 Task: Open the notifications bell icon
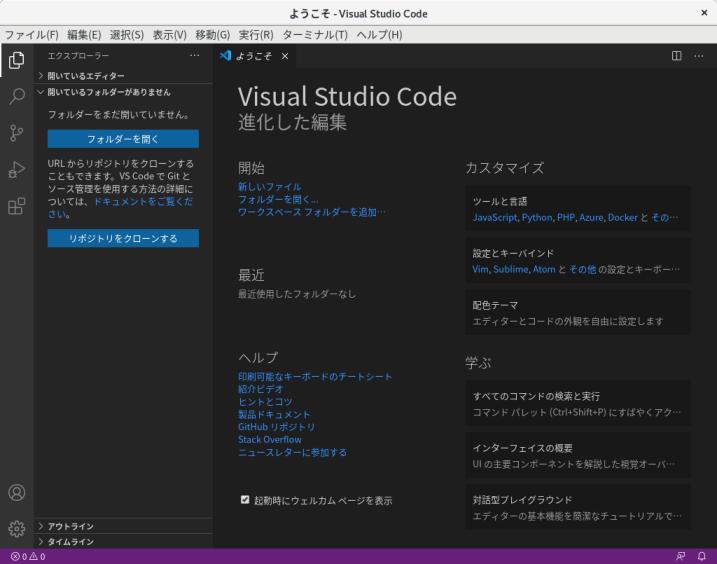[701, 556]
